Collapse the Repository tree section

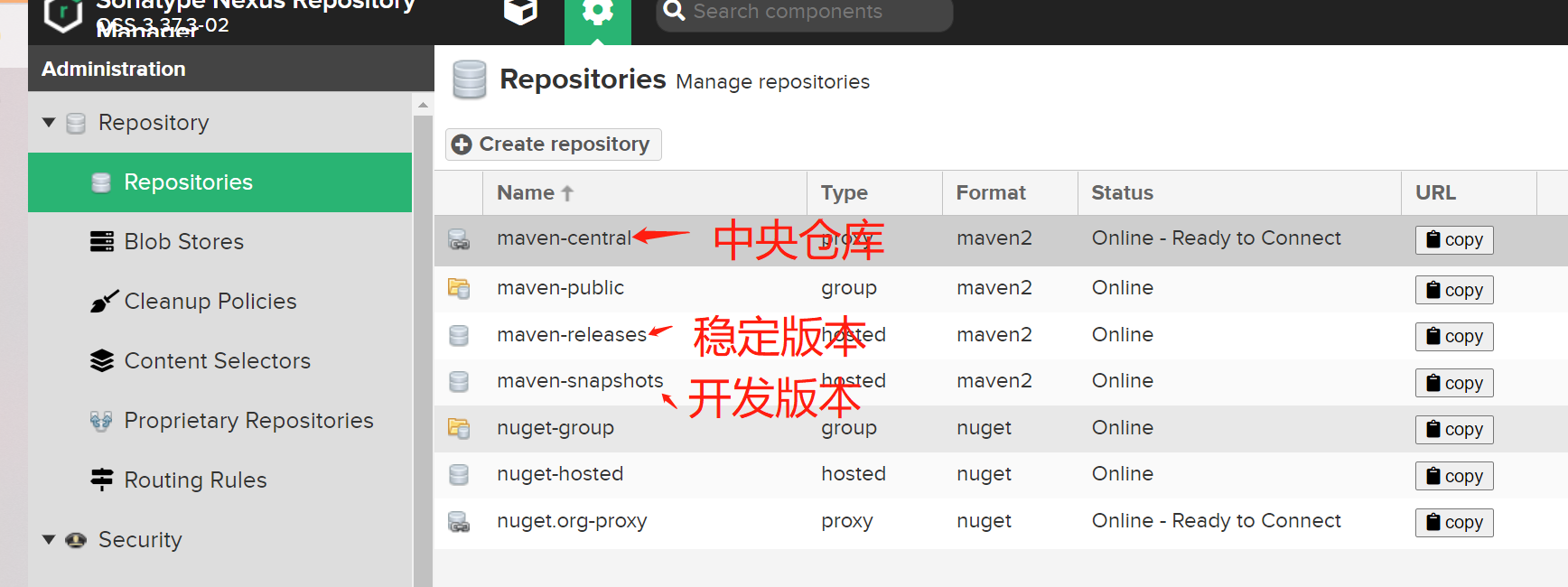point(49,122)
